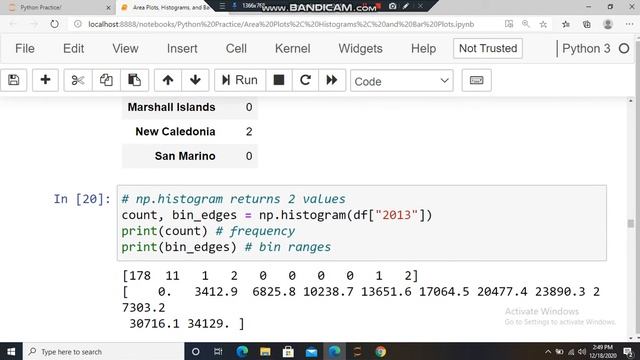Open the command palette keyboard icon
Image resolution: width=640 pixels, height=360 pixels.
coord(476,80)
